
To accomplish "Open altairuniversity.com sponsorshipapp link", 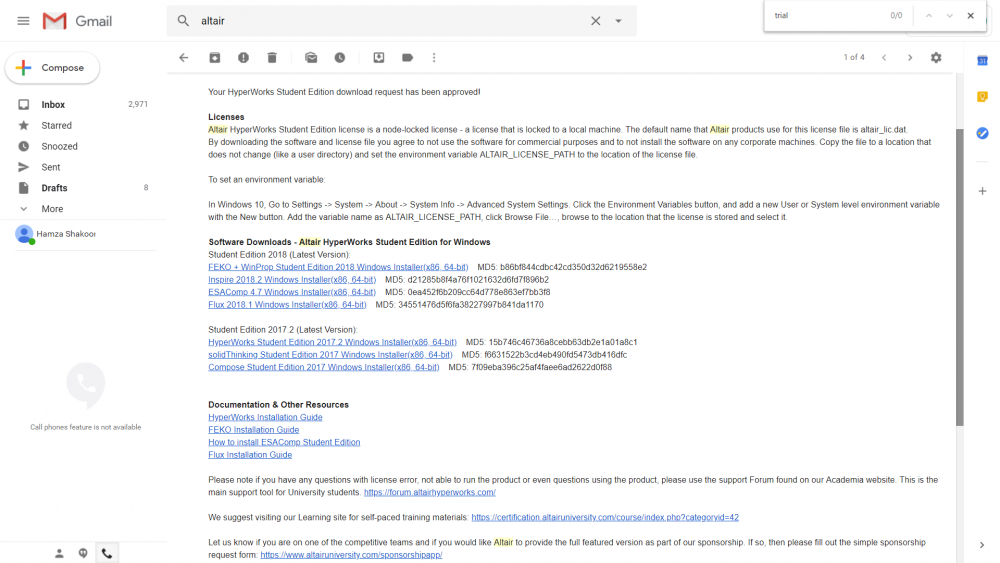I will (351, 555).
